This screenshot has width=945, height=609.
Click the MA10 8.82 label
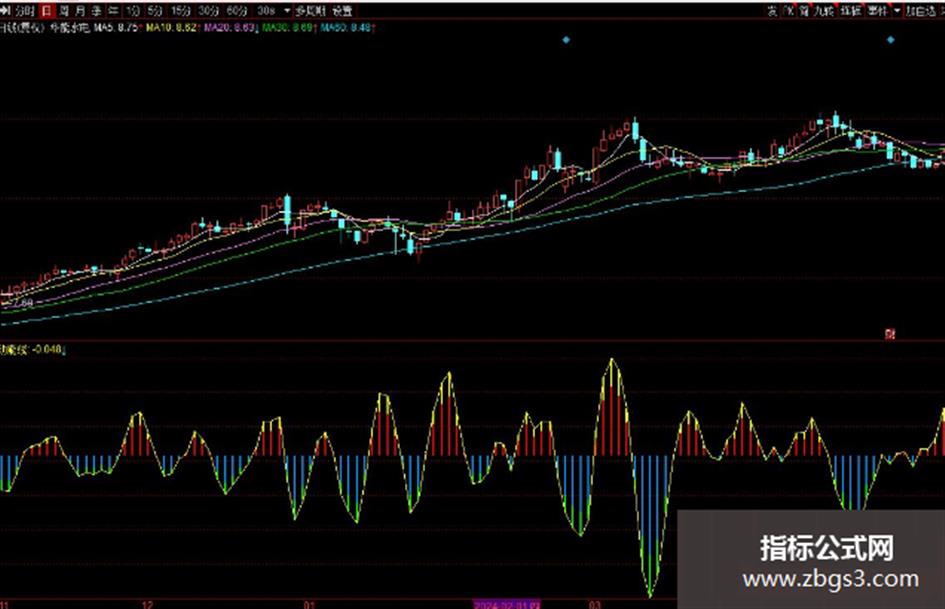172,28
